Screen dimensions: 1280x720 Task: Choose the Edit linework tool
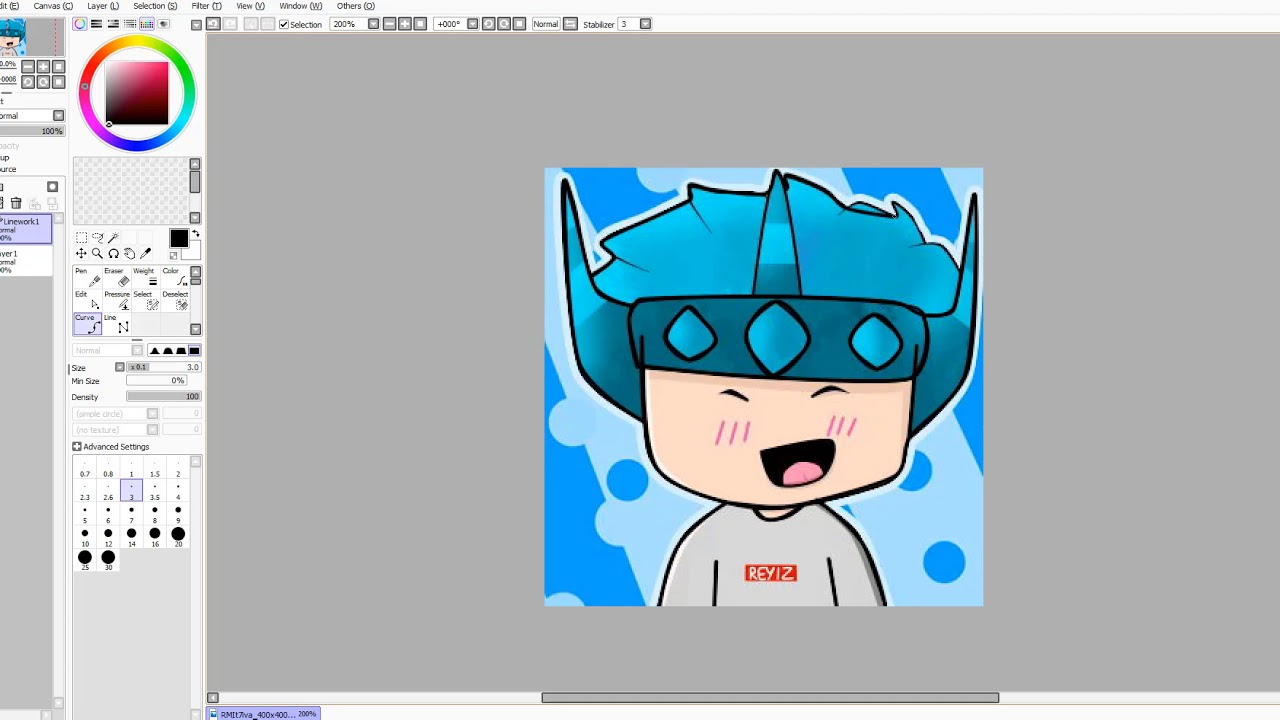click(87, 300)
